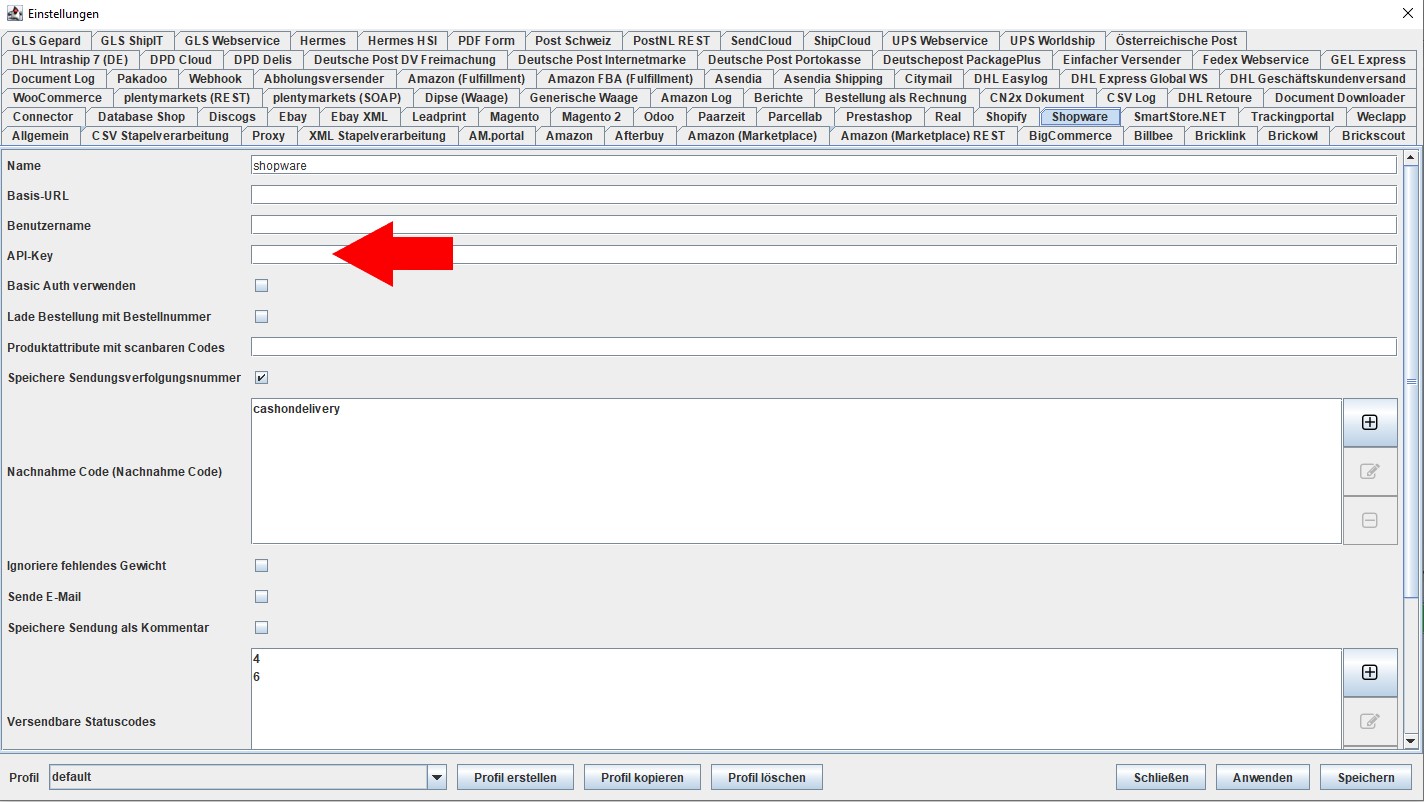Click Profil löschen button

(x=766, y=777)
